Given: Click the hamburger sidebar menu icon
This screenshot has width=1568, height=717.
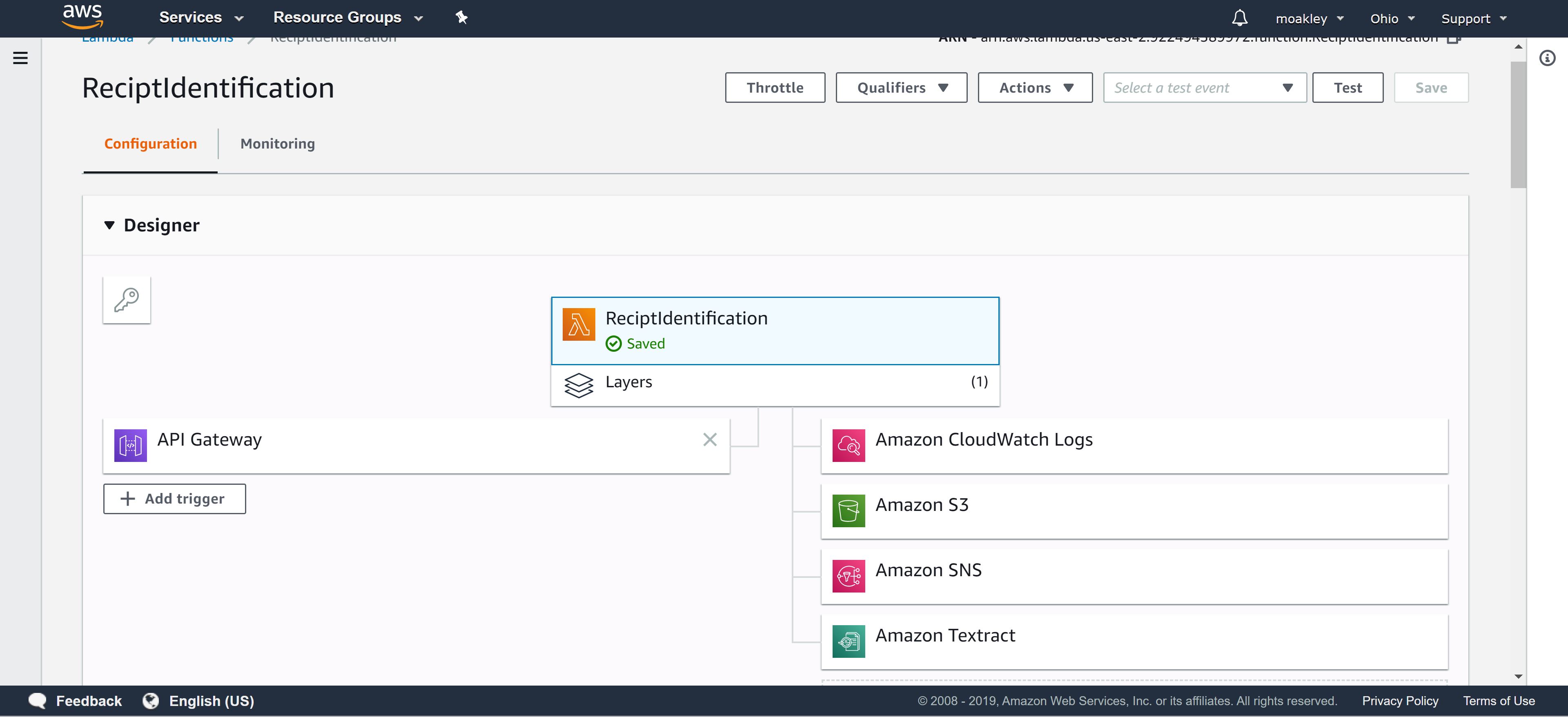Looking at the screenshot, I should 20,58.
